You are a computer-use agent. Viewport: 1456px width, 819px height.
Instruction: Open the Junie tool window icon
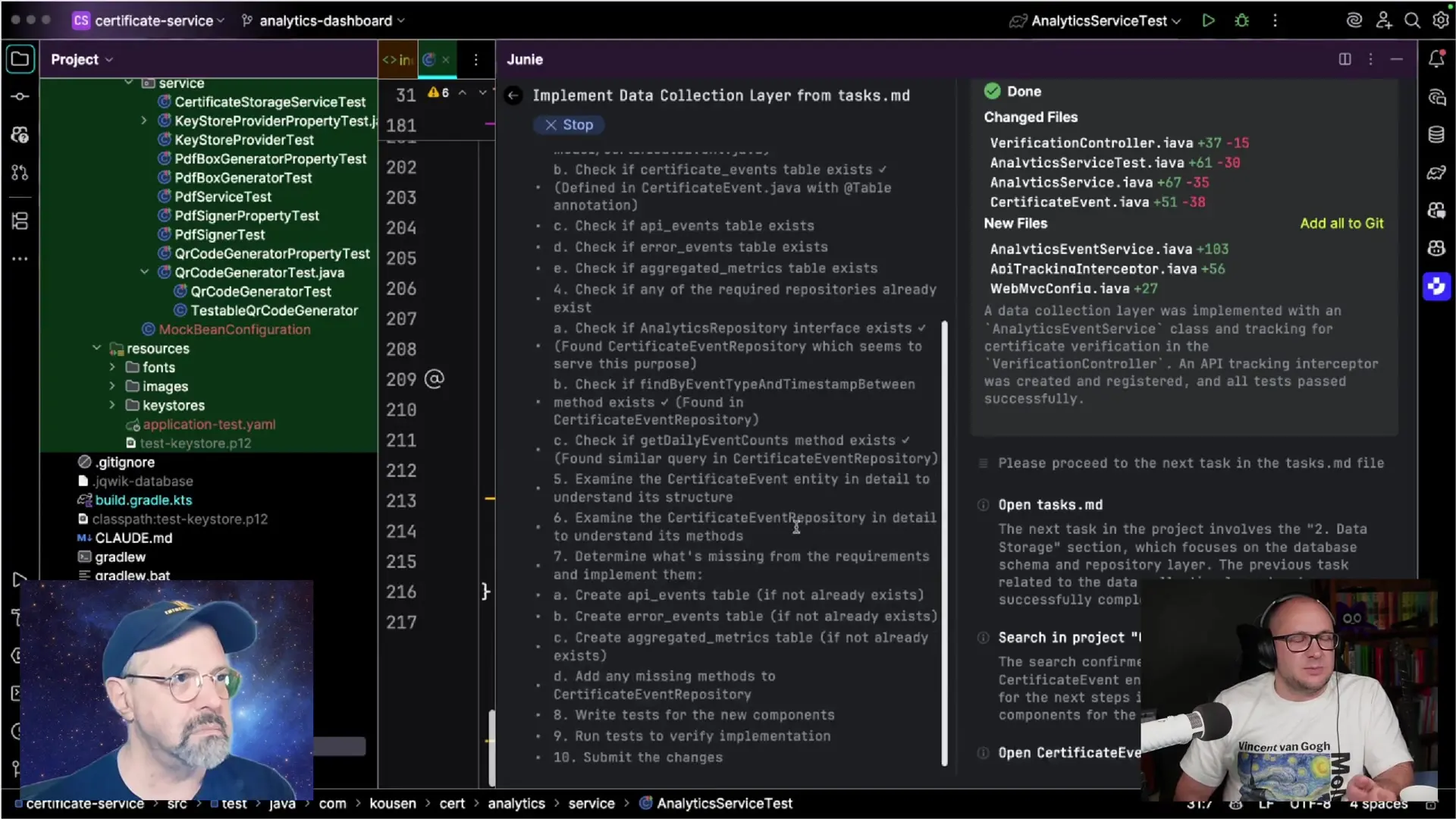(1436, 287)
